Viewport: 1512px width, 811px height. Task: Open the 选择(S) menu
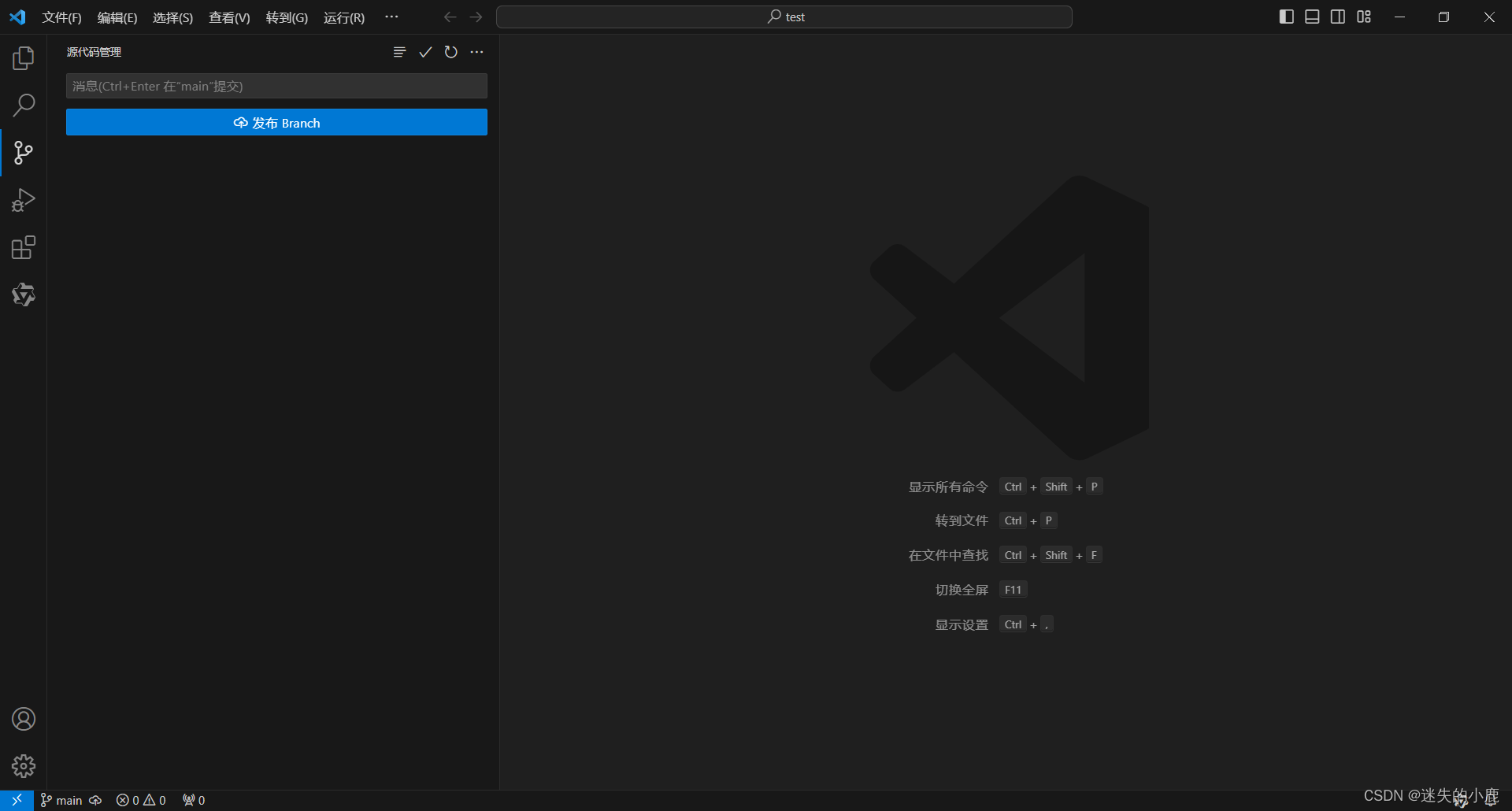click(172, 17)
